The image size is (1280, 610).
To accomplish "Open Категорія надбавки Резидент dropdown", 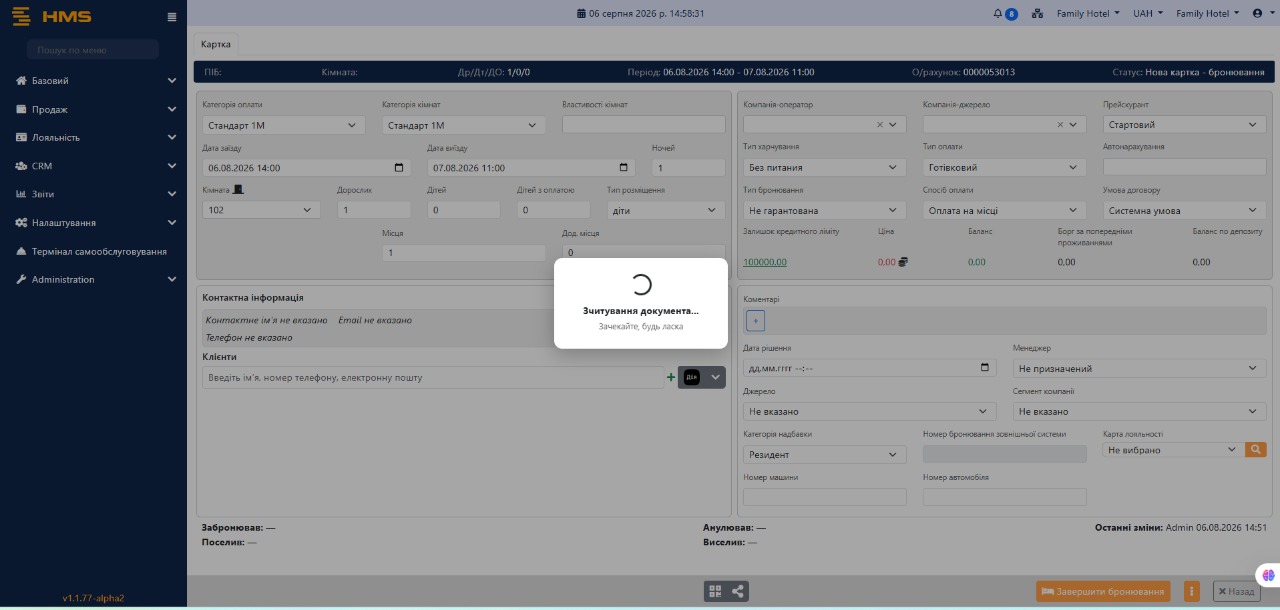I will click(x=825, y=454).
